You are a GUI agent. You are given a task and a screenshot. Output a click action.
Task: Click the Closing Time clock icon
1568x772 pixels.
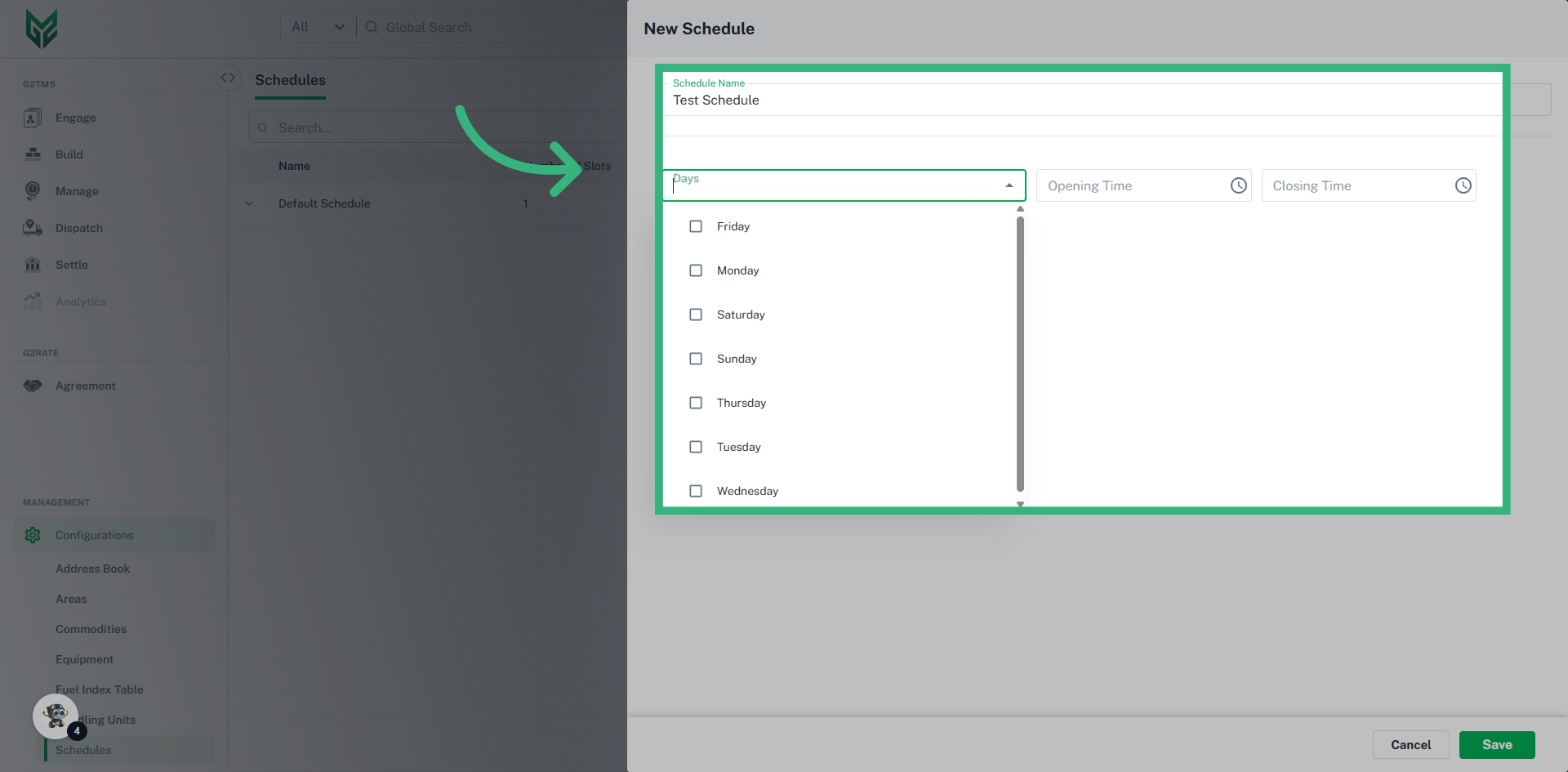[1463, 185]
